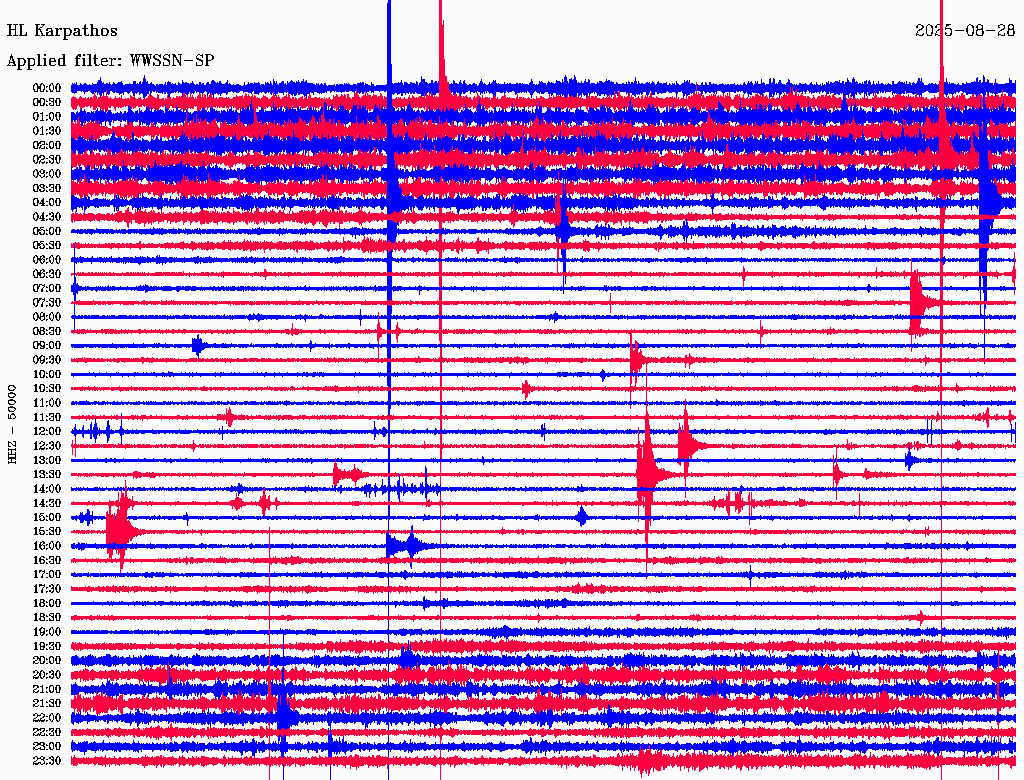Click the 05:00 time label
The width and height of the screenshot is (1024, 780).
click(47, 231)
